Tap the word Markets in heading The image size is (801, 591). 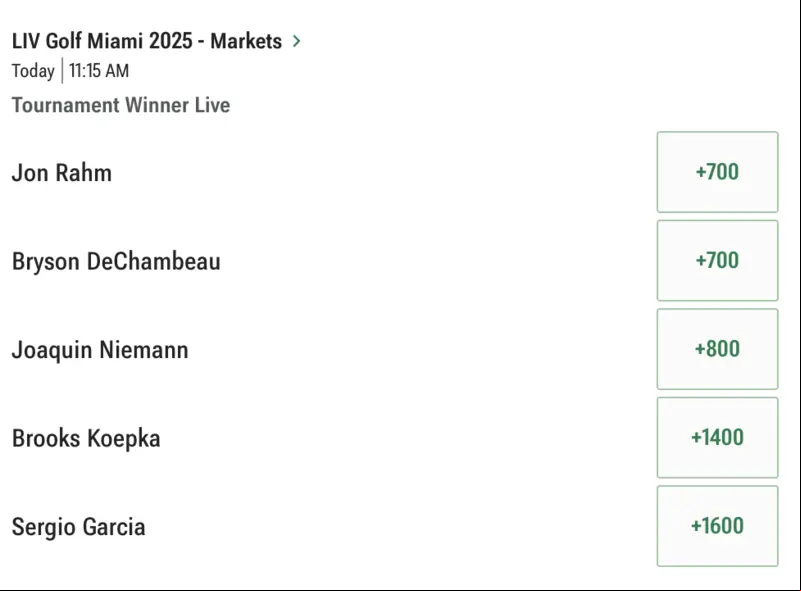tap(246, 41)
